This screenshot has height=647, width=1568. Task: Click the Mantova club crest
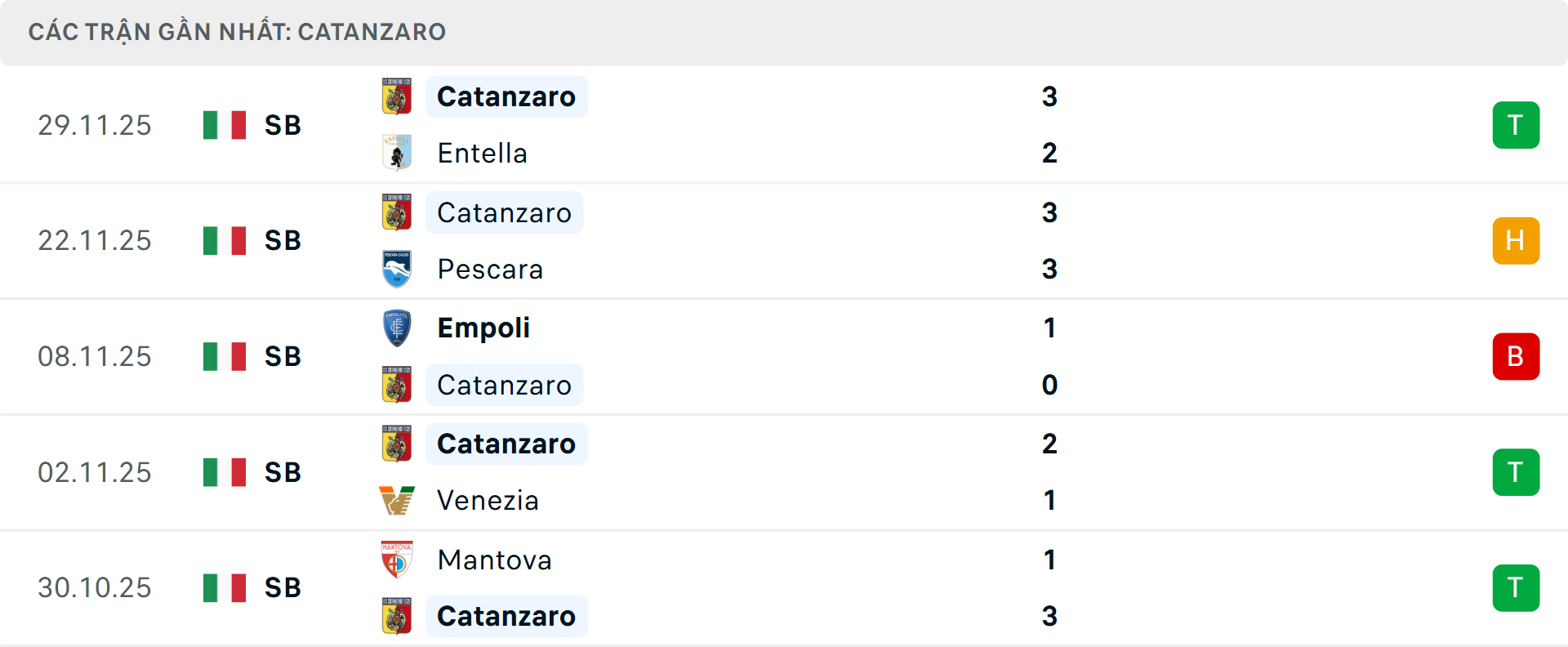(397, 560)
